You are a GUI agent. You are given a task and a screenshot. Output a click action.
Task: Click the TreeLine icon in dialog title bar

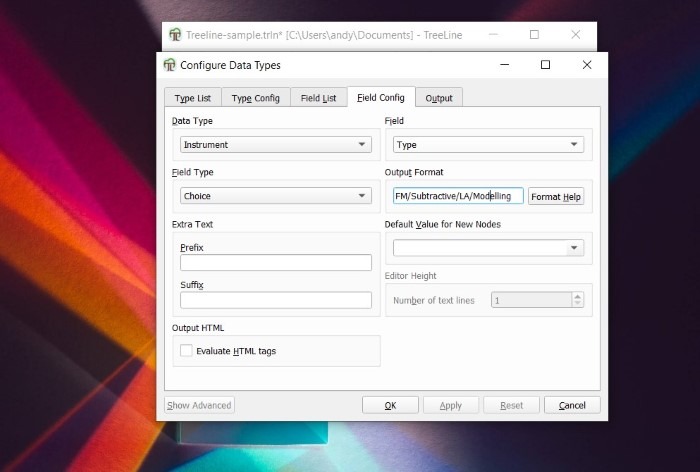click(x=170, y=65)
